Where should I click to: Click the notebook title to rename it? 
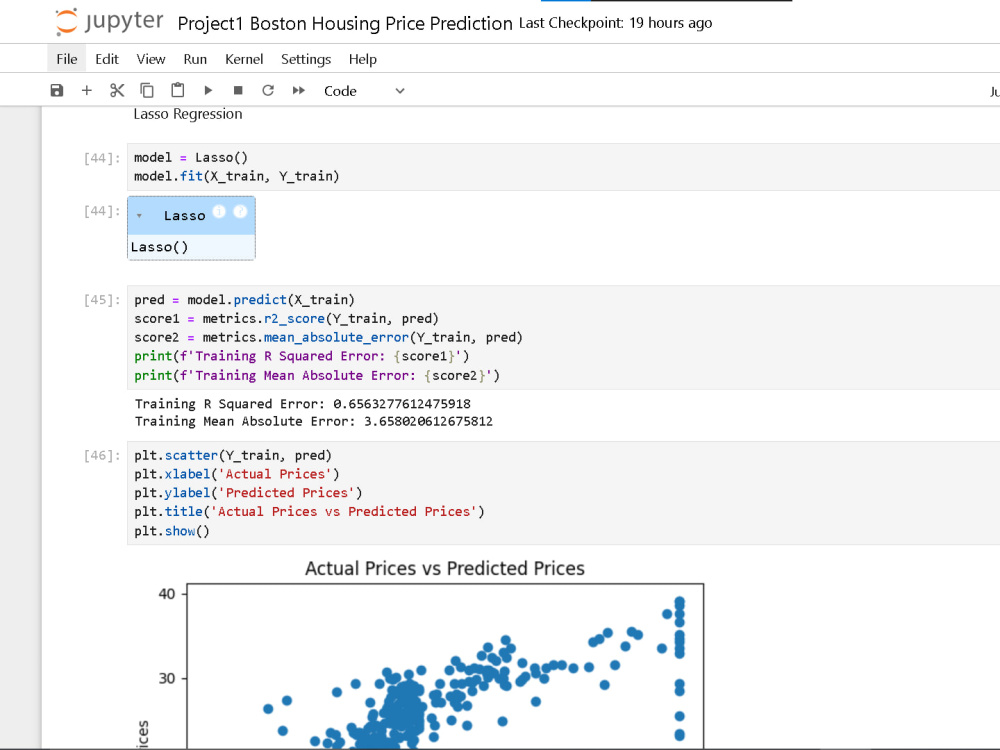coord(345,24)
